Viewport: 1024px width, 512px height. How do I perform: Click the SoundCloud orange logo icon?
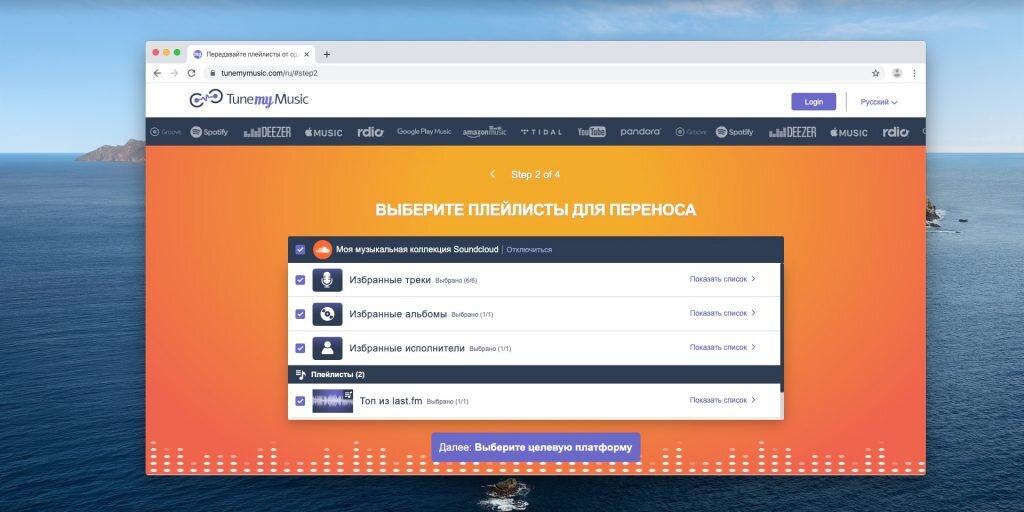coord(323,249)
